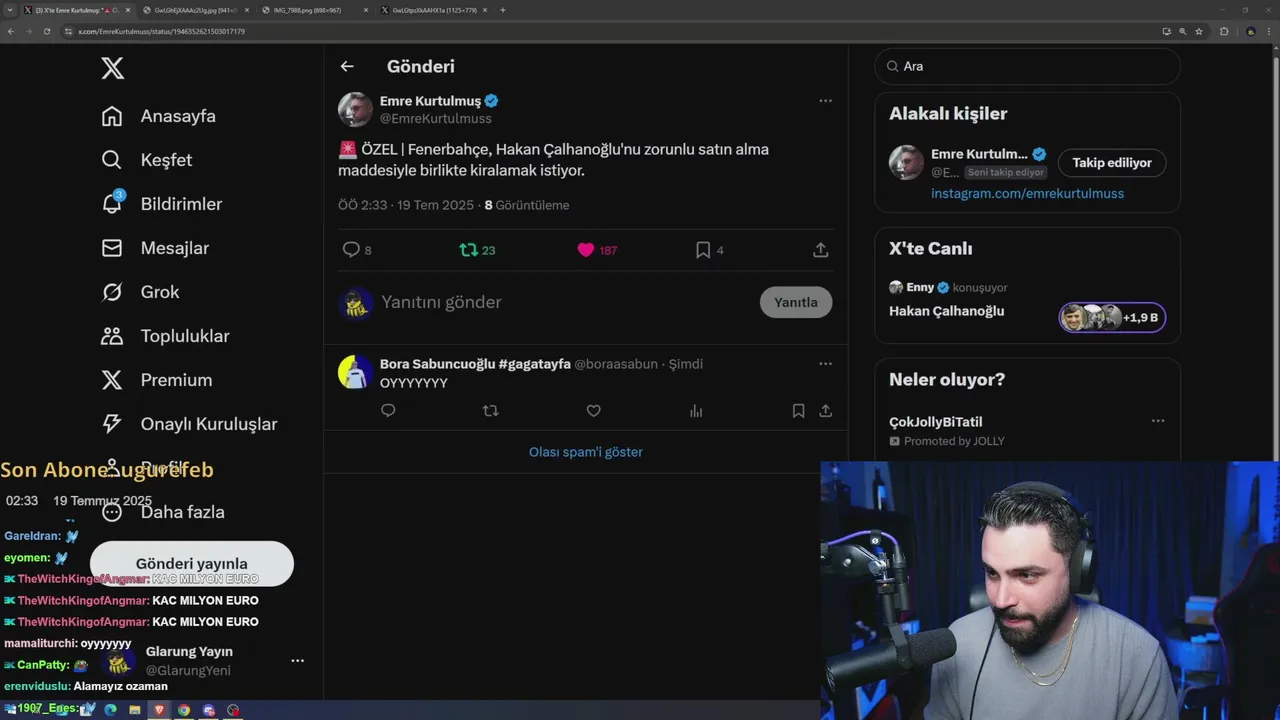Click Gönderi yayınla post button
Image resolution: width=1280 pixels, height=720 pixels.
tap(192, 564)
